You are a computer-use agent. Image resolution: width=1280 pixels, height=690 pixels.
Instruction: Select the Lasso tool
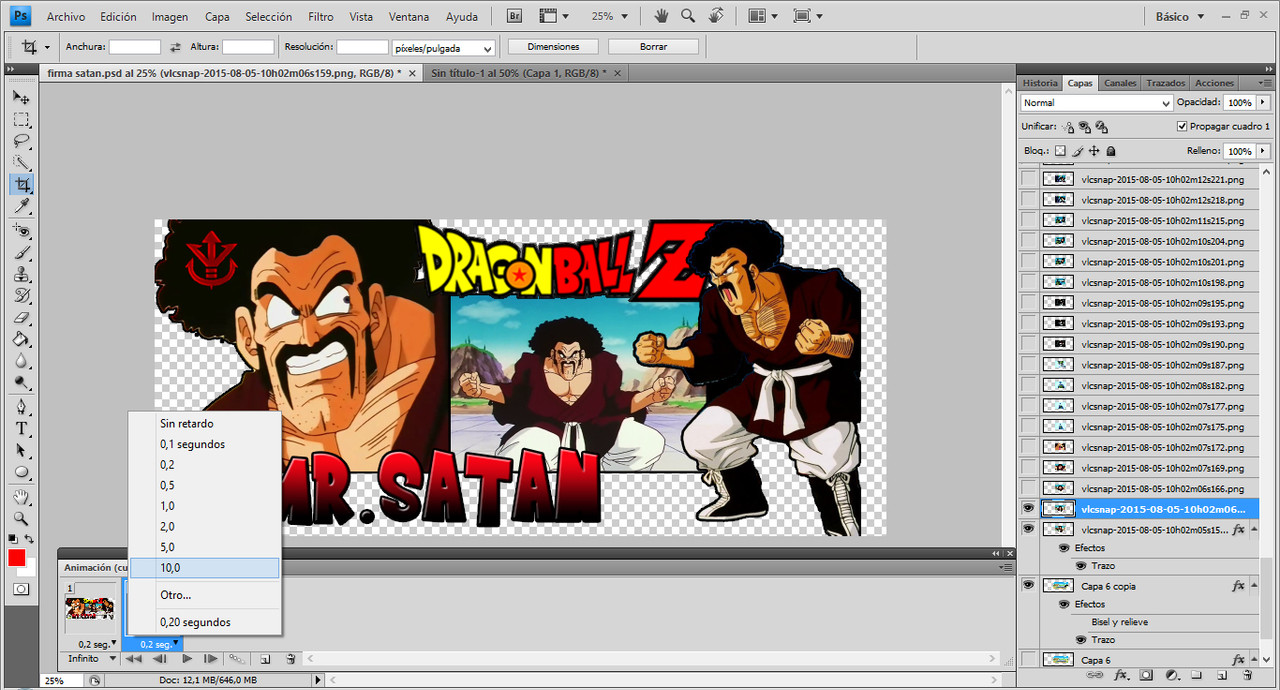click(x=21, y=141)
